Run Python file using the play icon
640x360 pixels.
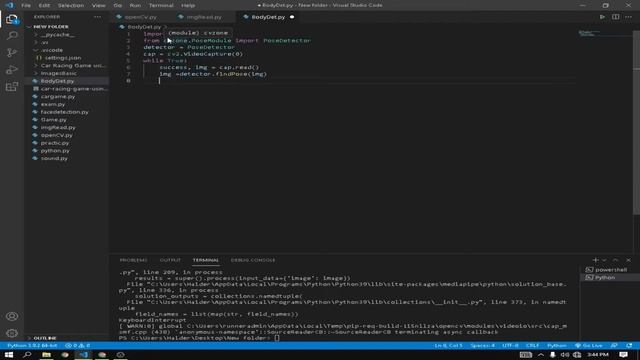tap(602, 17)
